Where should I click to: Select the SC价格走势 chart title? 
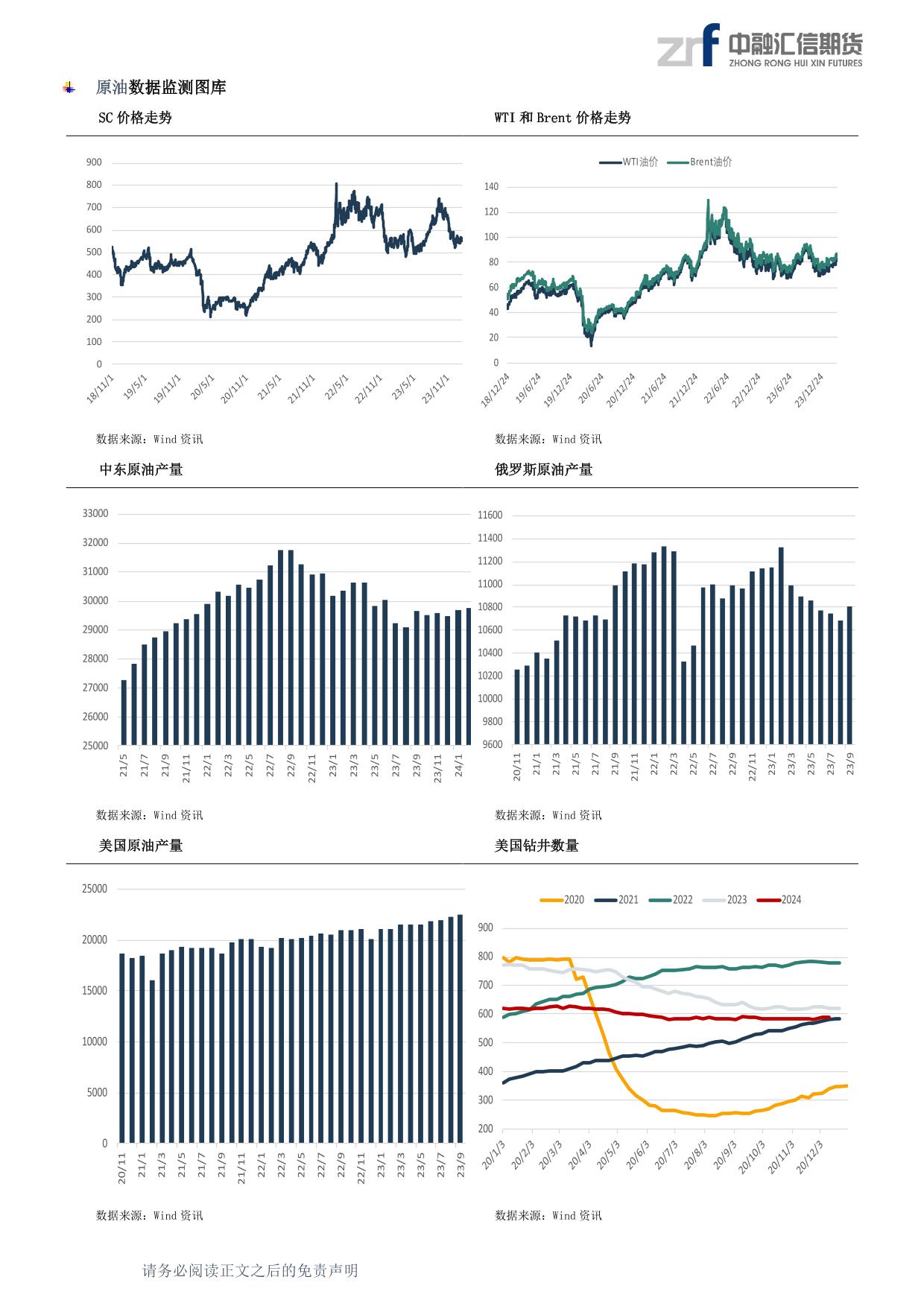(x=135, y=118)
